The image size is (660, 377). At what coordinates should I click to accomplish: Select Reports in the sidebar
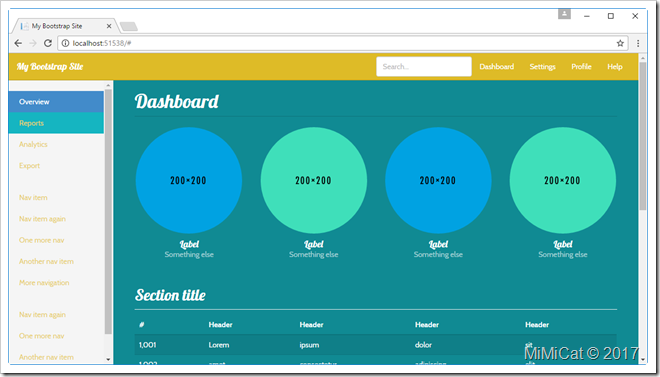click(x=56, y=123)
